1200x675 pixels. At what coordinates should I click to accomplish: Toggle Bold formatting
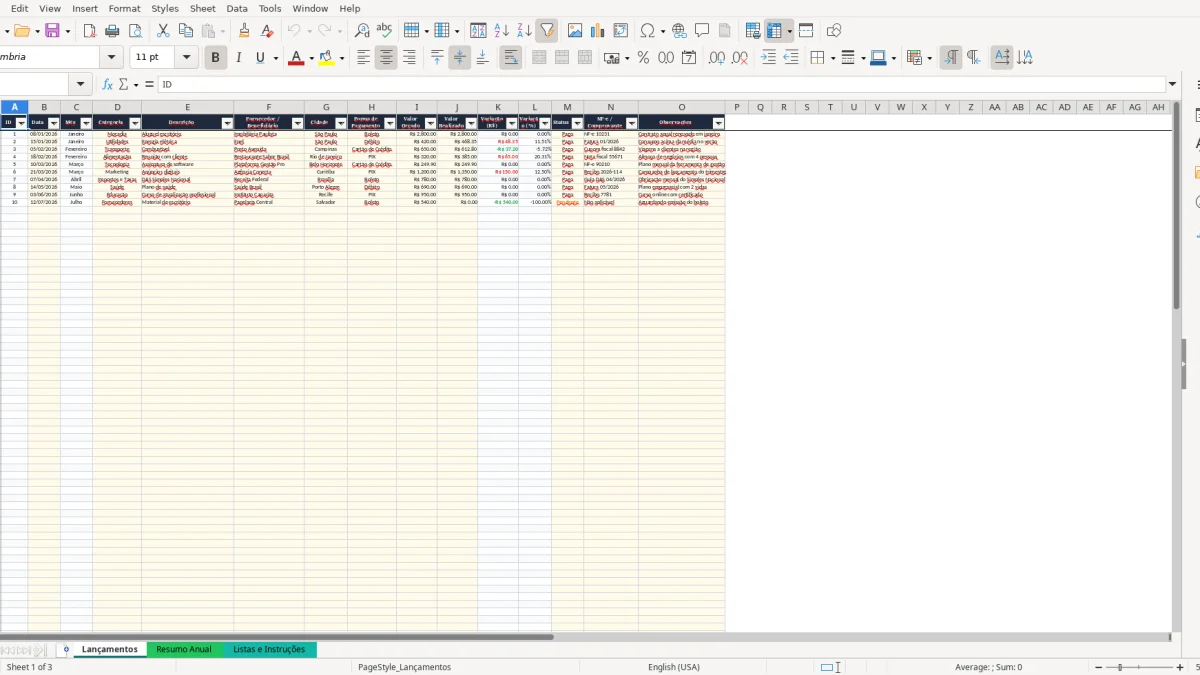click(x=215, y=58)
